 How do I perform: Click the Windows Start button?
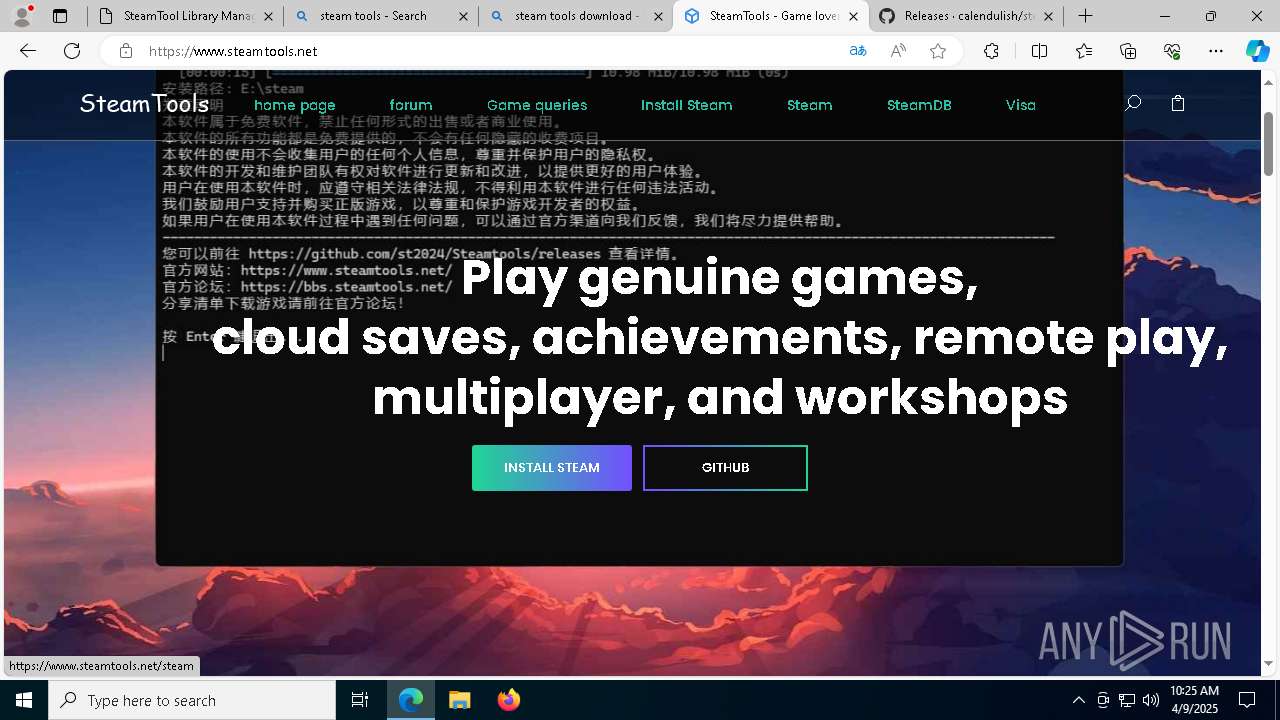pyautogui.click(x=24, y=700)
